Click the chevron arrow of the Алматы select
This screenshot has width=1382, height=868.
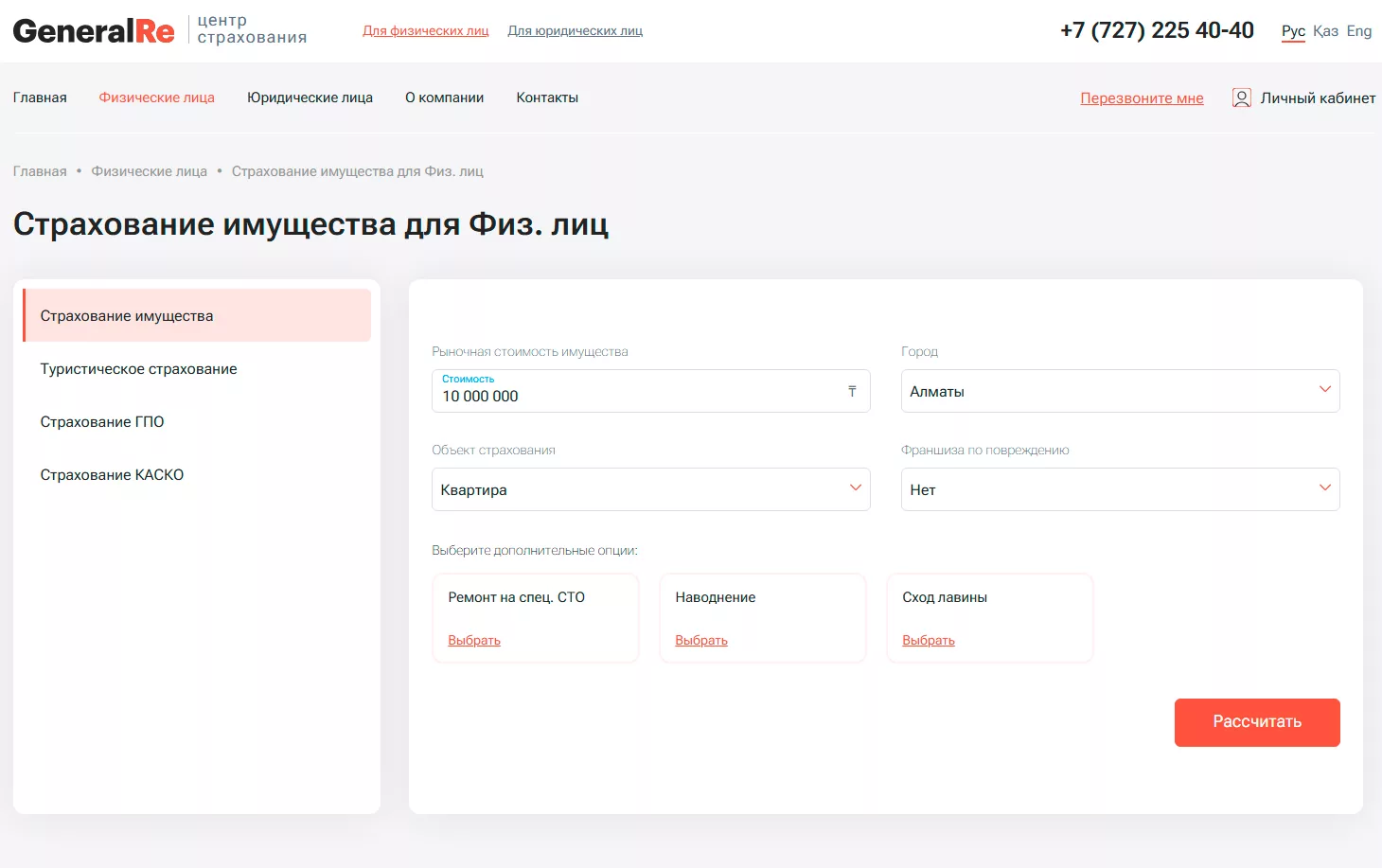[1325, 389]
